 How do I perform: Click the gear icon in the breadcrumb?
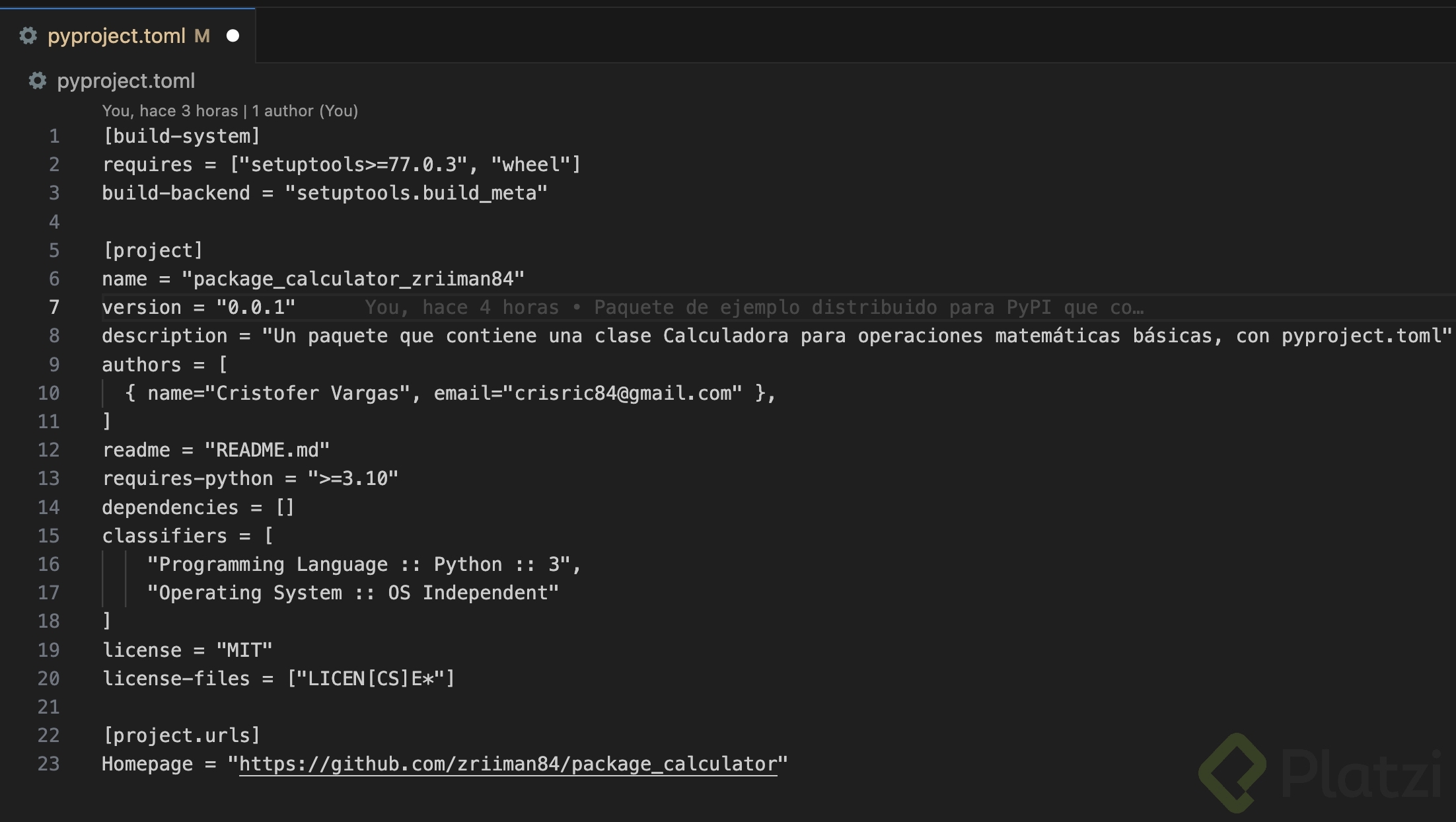(38, 81)
